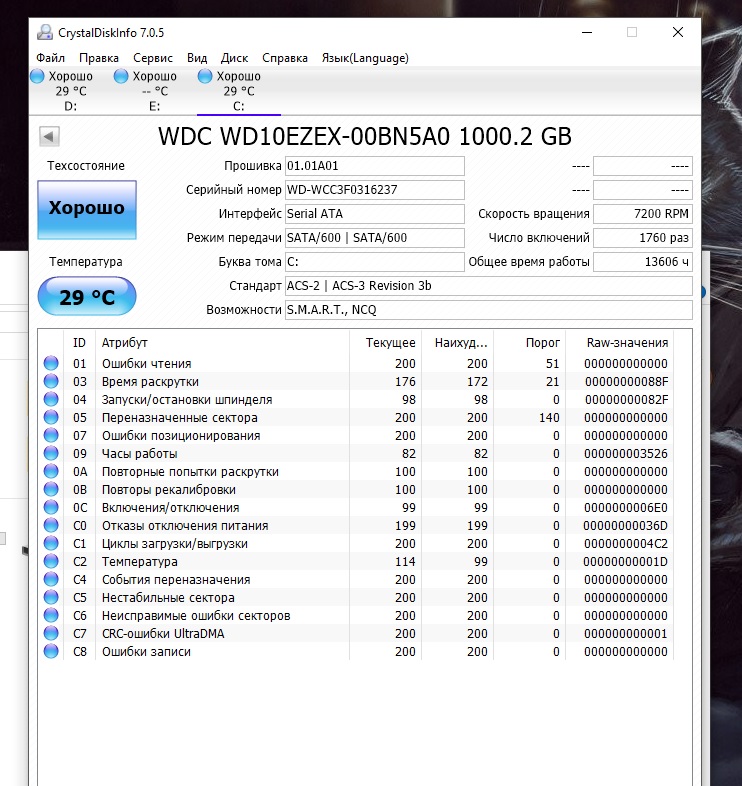Click attribute name CRC-ошибки UltraDMA
The height and width of the screenshot is (786, 742).
coord(163,634)
